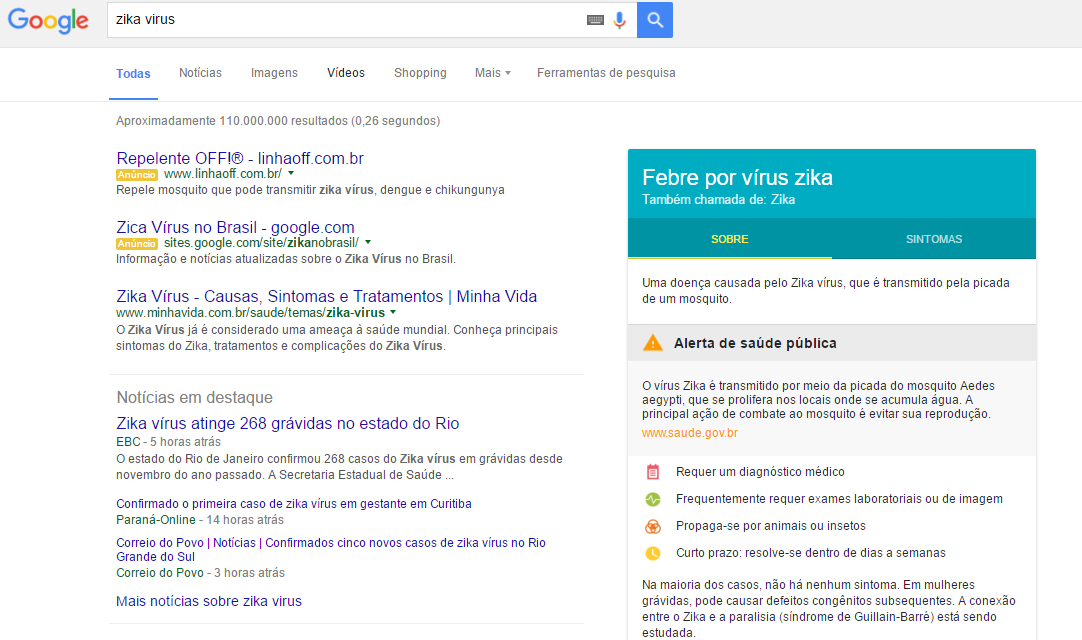The image size is (1082, 640).
Task: Open Zika Vírus Causas, Sintomas e Tratamentos result
Action: click(326, 296)
